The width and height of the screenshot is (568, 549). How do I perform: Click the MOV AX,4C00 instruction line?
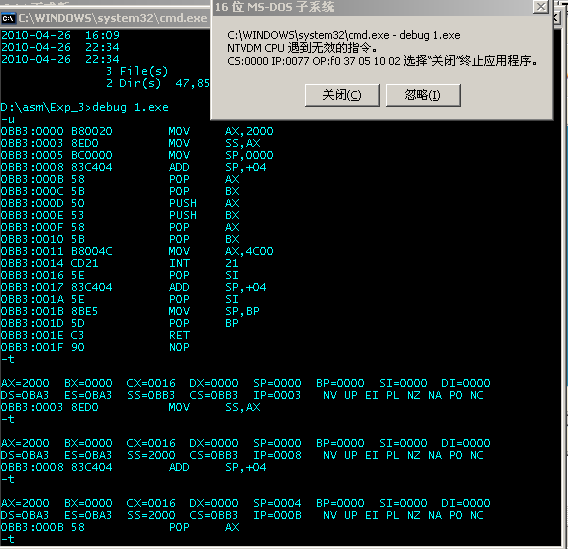tap(137, 251)
